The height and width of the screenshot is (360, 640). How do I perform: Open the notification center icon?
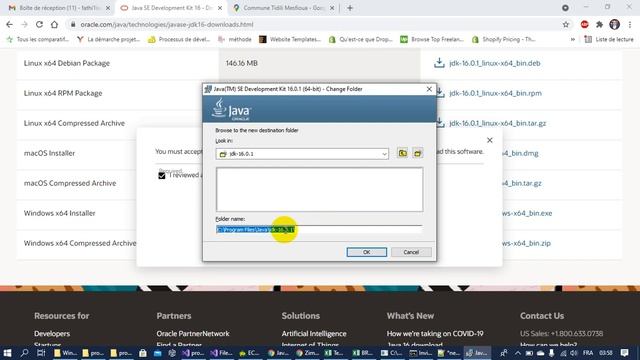[624, 353]
